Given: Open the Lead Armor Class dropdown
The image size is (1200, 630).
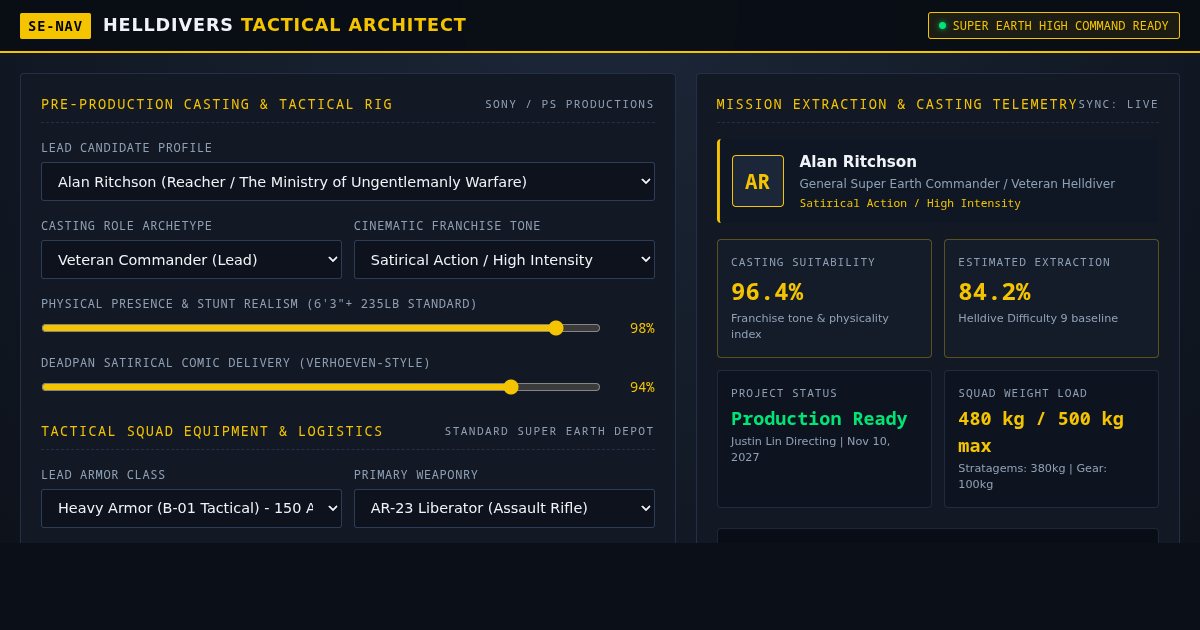Looking at the screenshot, I should click(191, 509).
